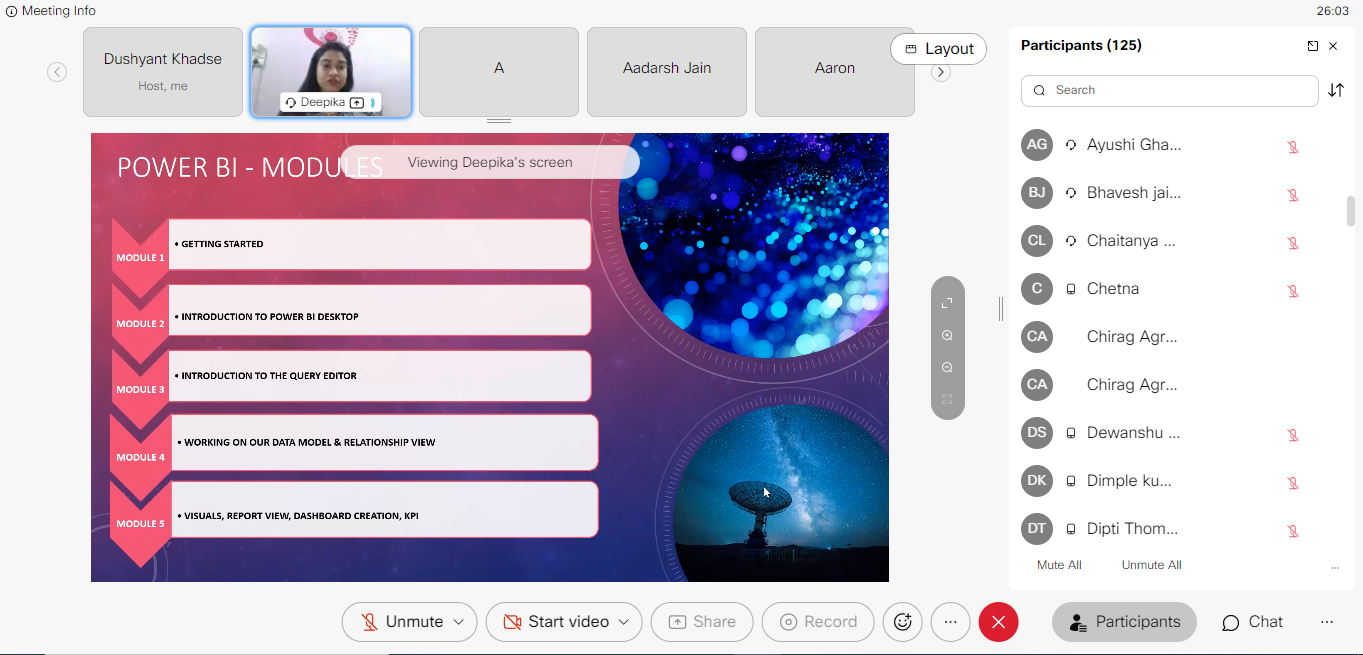Open more options below participant list
This screenshot has height=655, width=1363.
click(x=1335, y=567)
